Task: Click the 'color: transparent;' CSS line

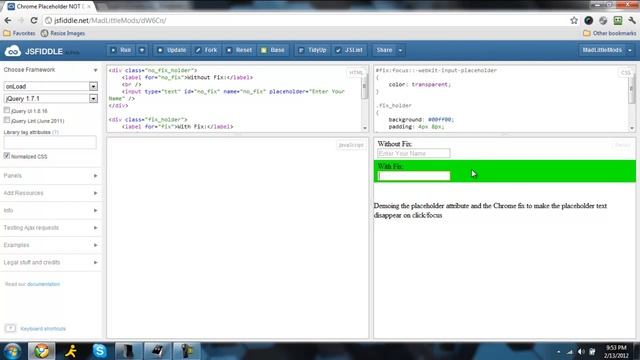Action: click(420, 84)
